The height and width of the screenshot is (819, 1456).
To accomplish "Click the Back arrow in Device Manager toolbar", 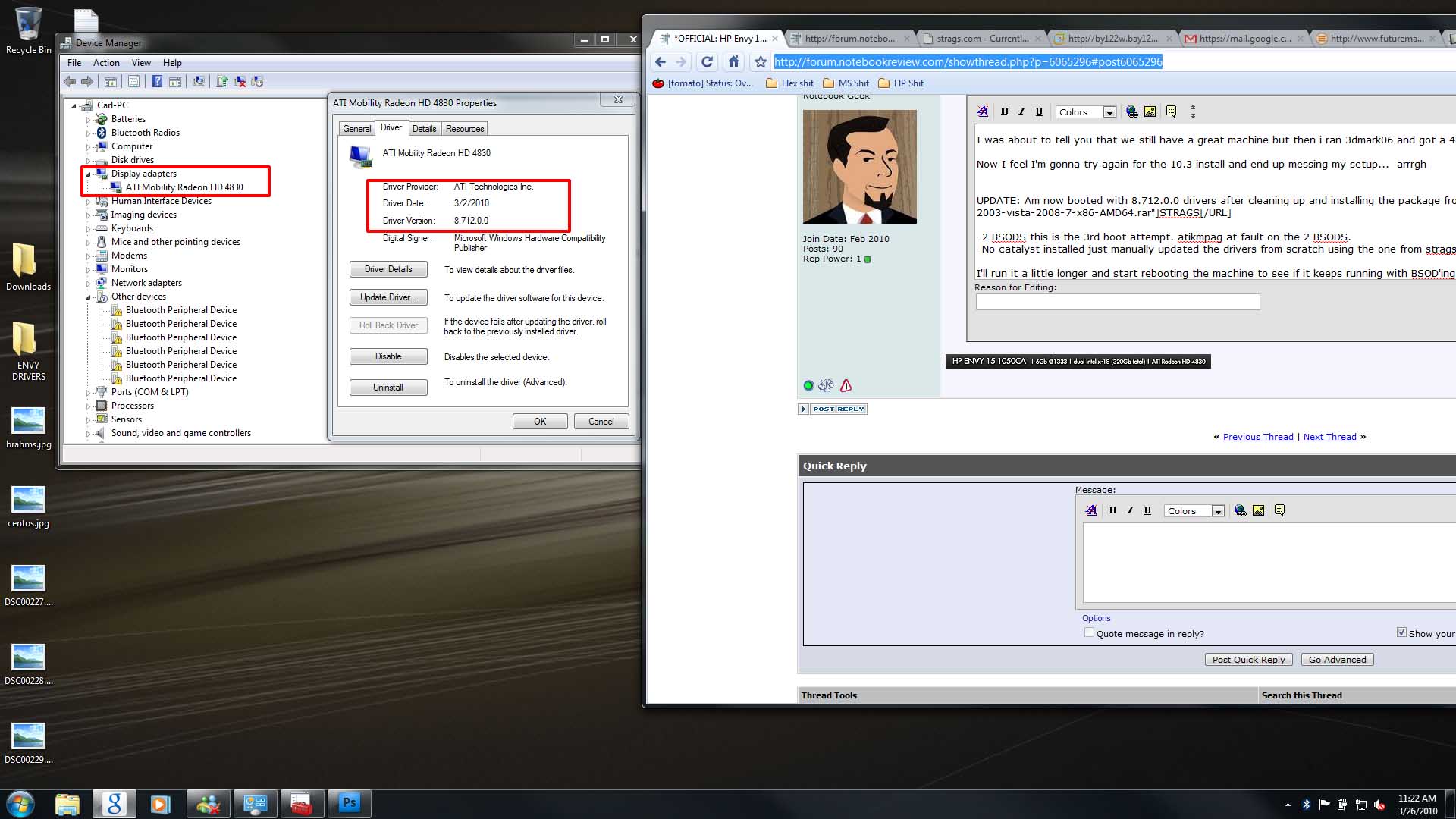I will 70,81.
